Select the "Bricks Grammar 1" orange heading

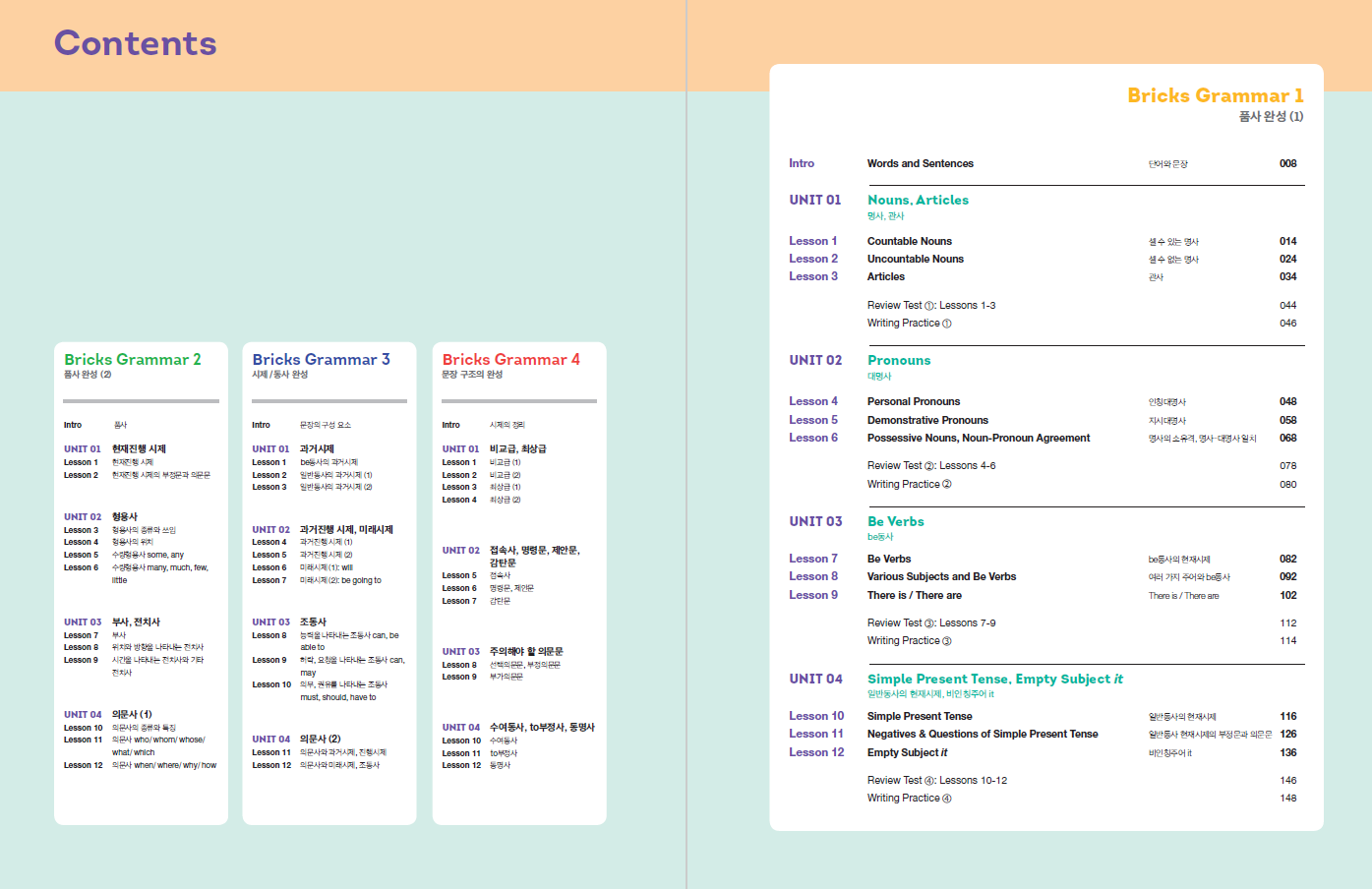pyautogui.click(x=1216, y=95)
